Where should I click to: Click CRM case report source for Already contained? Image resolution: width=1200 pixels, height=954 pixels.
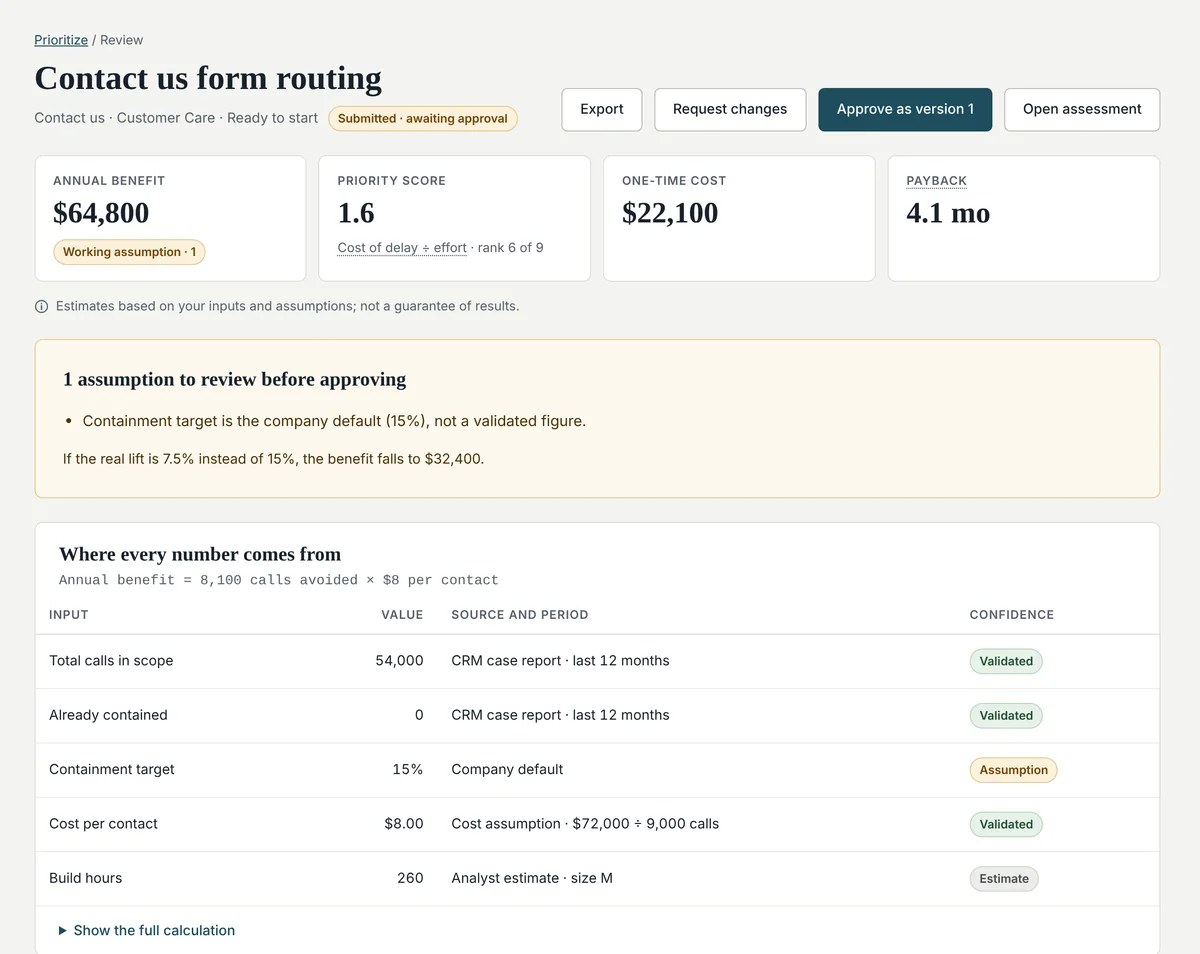point(560,715)
